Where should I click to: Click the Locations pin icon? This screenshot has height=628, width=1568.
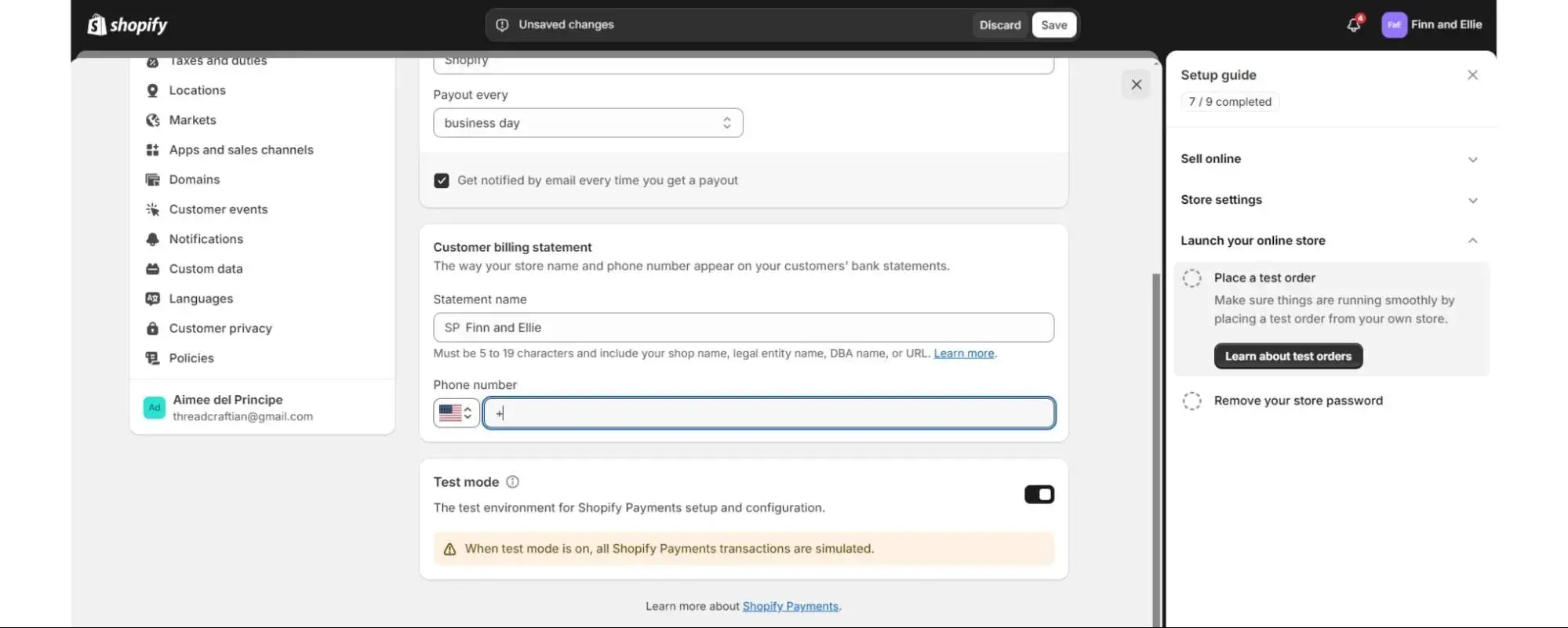pos(152,90)
